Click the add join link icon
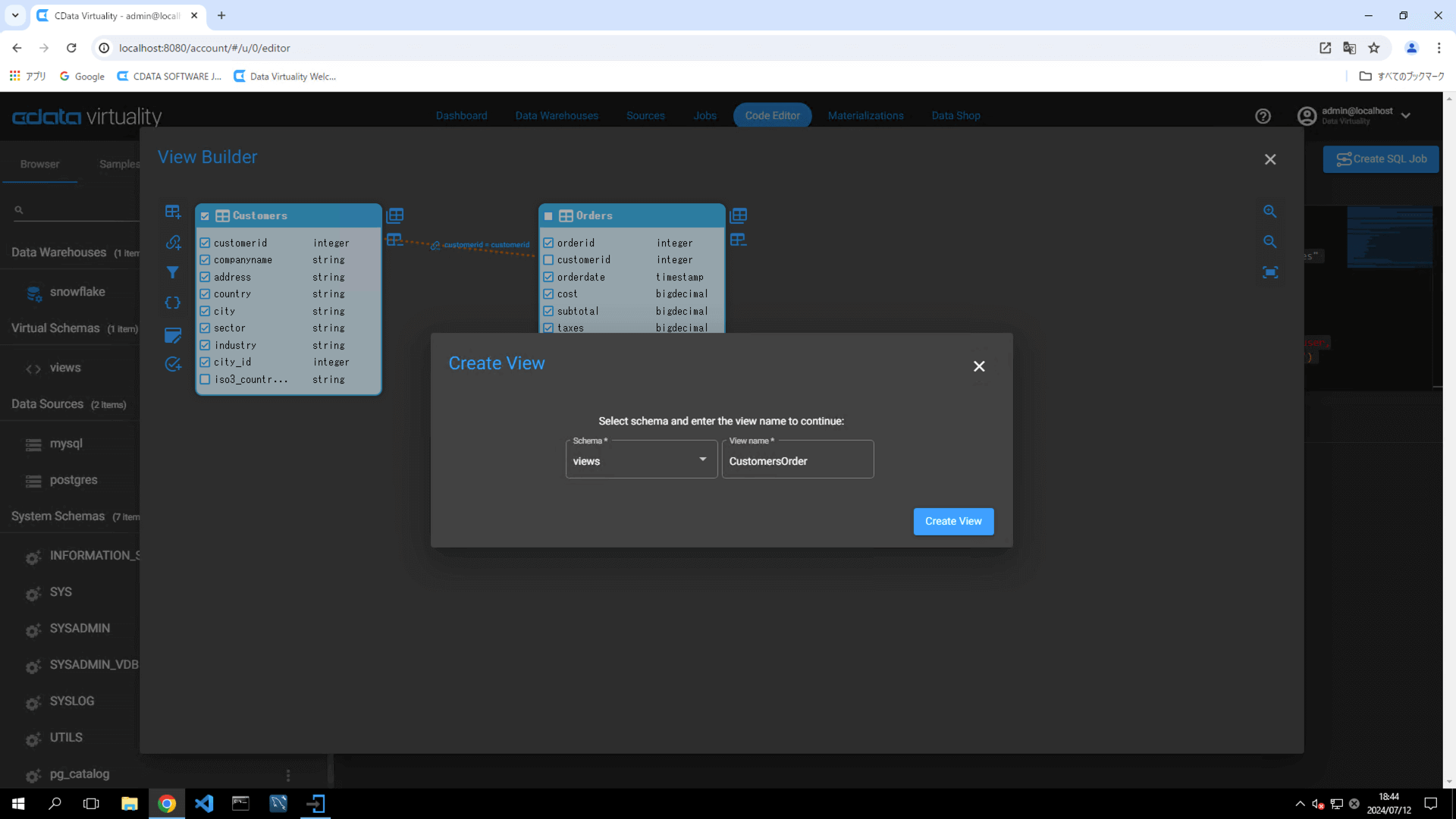 173,242
